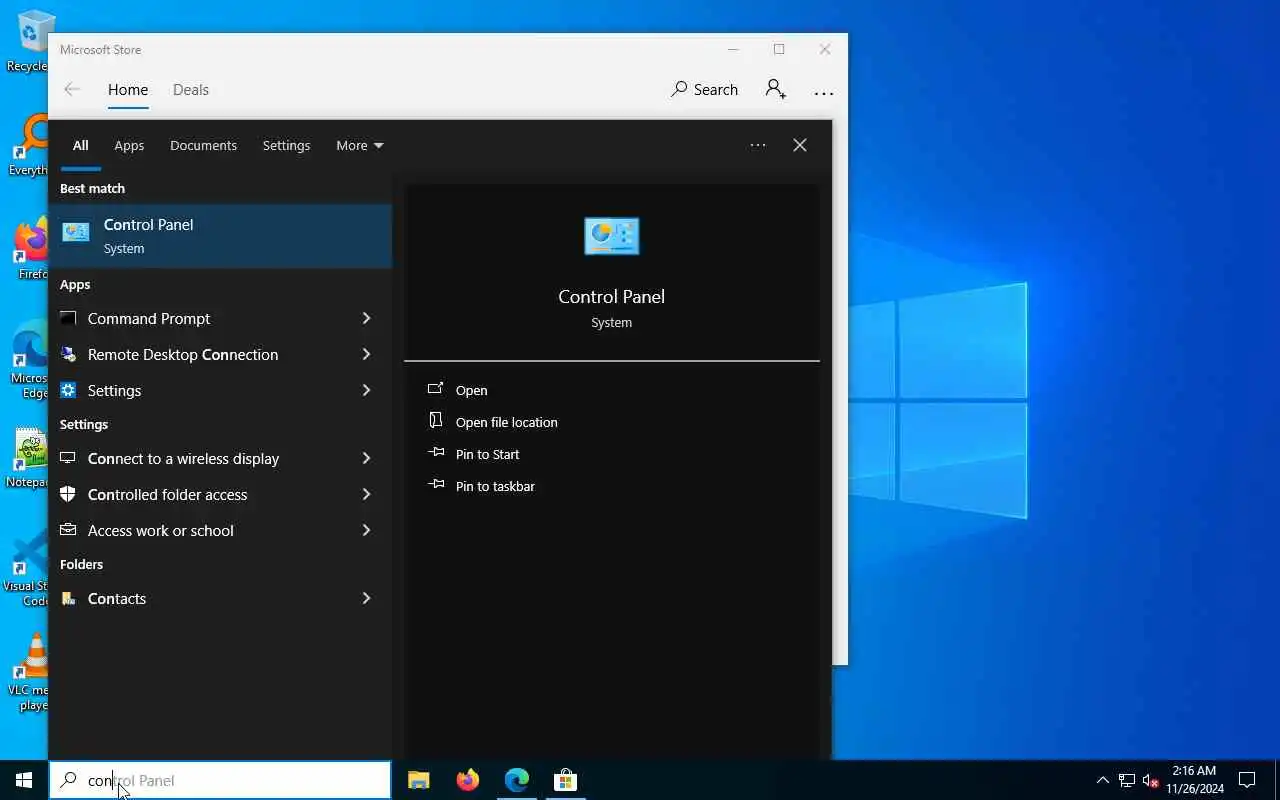Open the notification center icon
1280x800 pixels.
[x=1247, y=780]
